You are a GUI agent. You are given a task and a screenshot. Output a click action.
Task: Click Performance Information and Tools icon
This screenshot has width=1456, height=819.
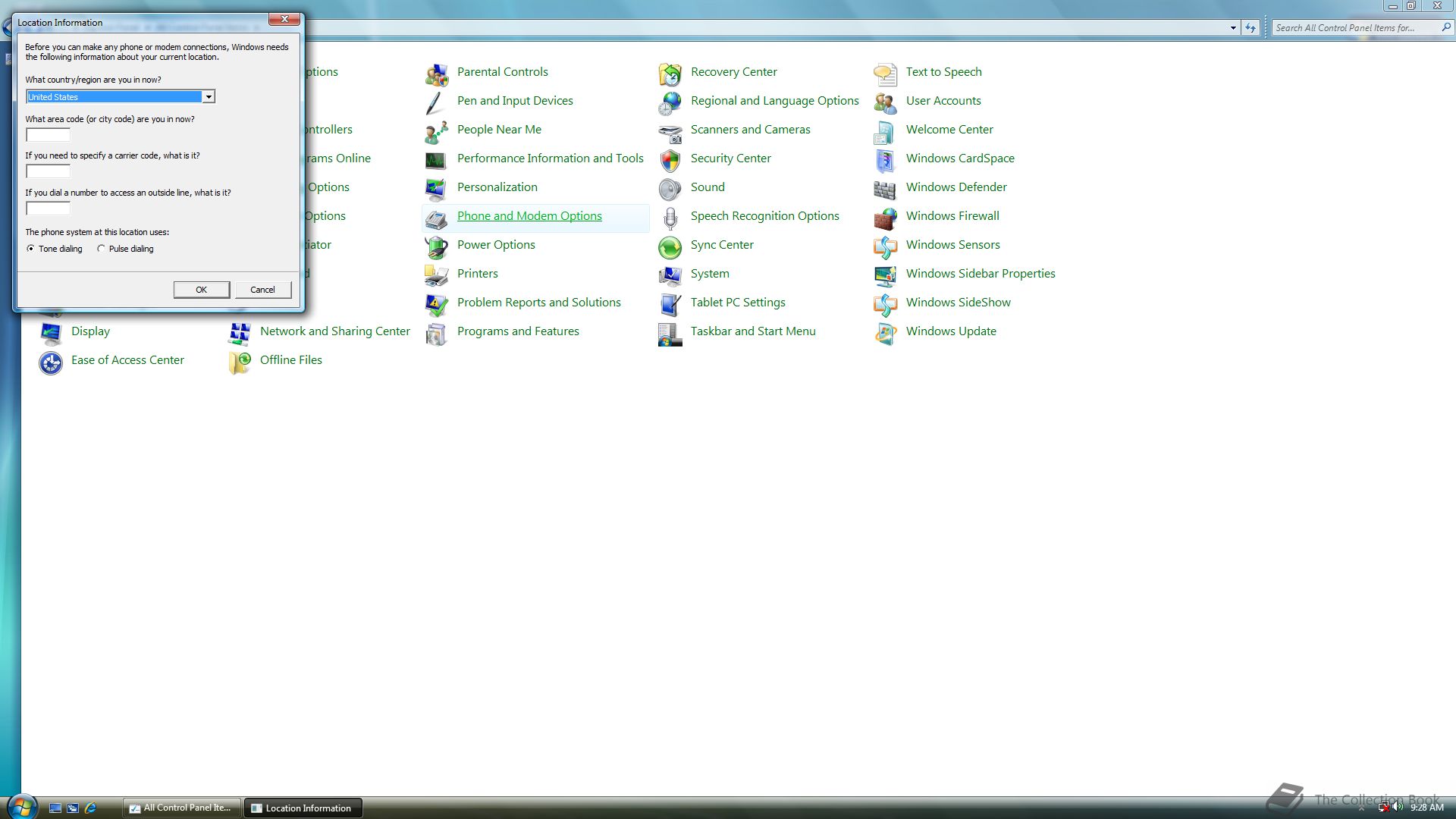(x=436, y=160)
